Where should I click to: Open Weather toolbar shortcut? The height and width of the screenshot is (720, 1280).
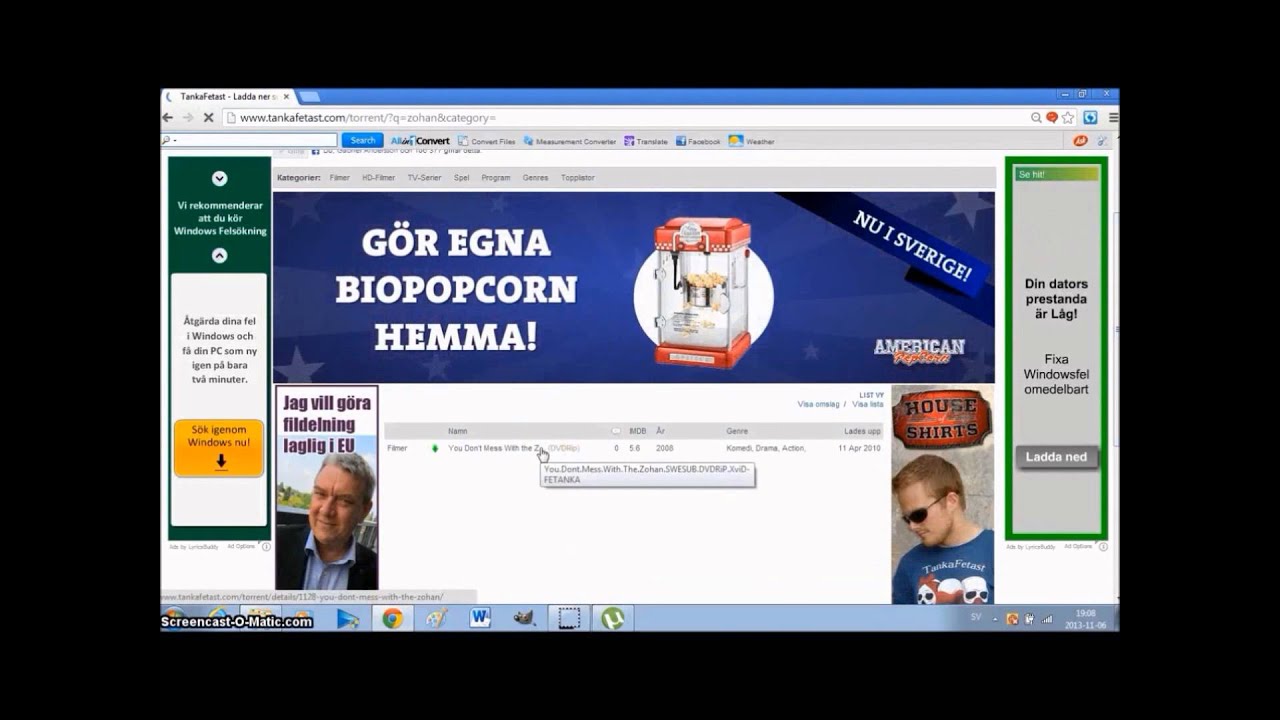point(752,141)
